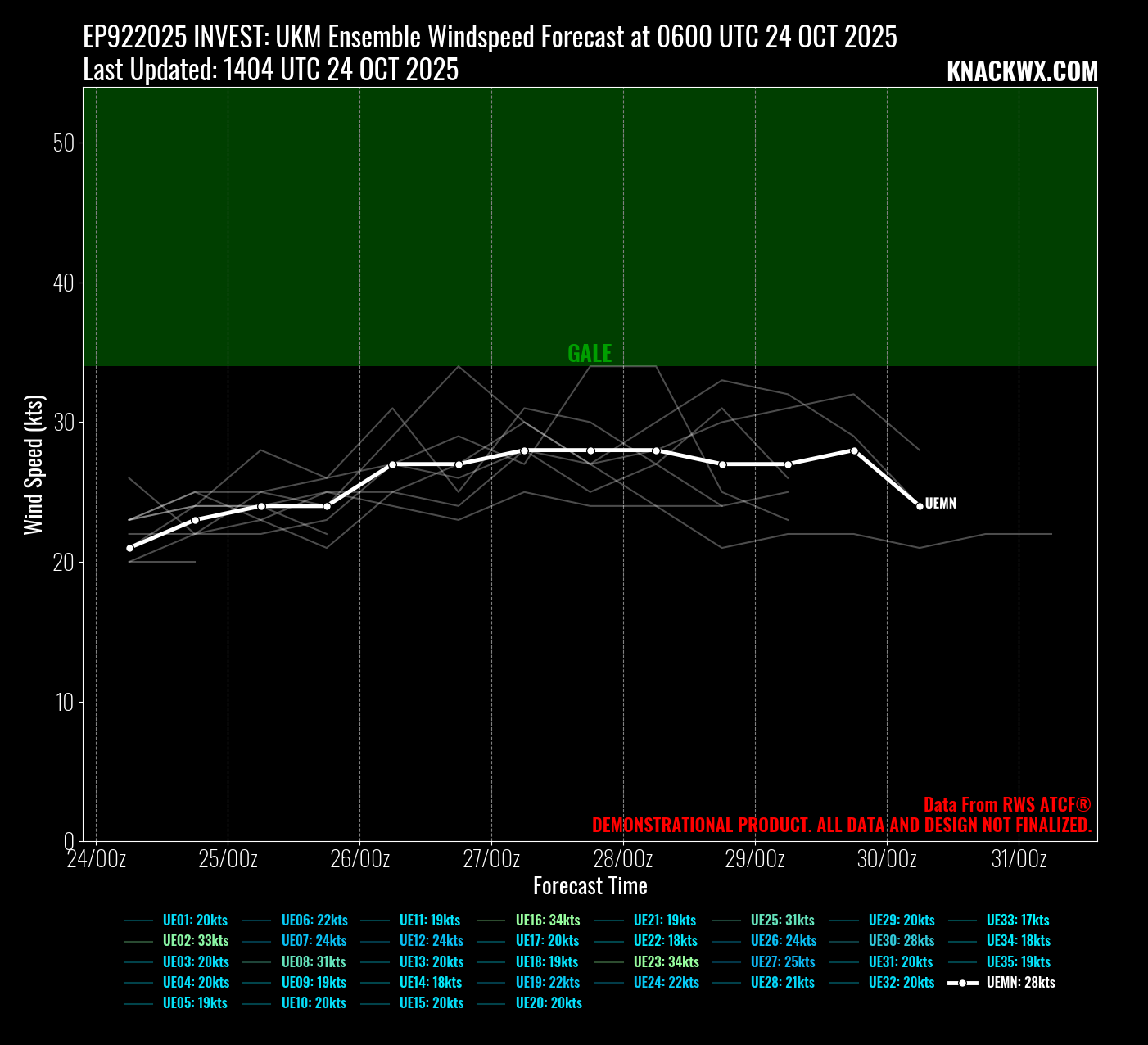This screenshot has width=1148, height=1045.
Task: Click the first UEMN data point at 21 kts
Action: 129,548
